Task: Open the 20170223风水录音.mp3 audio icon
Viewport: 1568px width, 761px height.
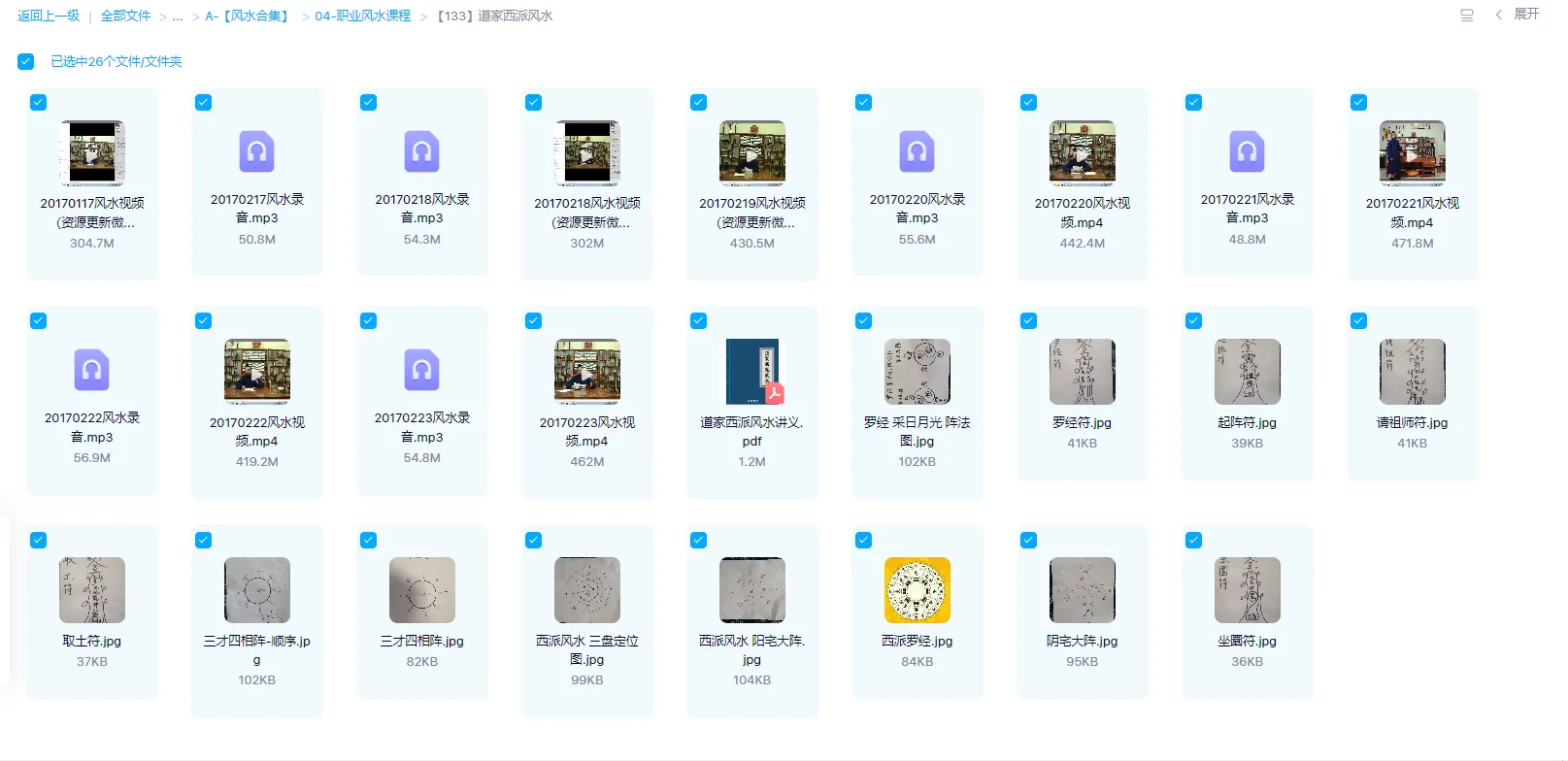Action: (422, 370)
